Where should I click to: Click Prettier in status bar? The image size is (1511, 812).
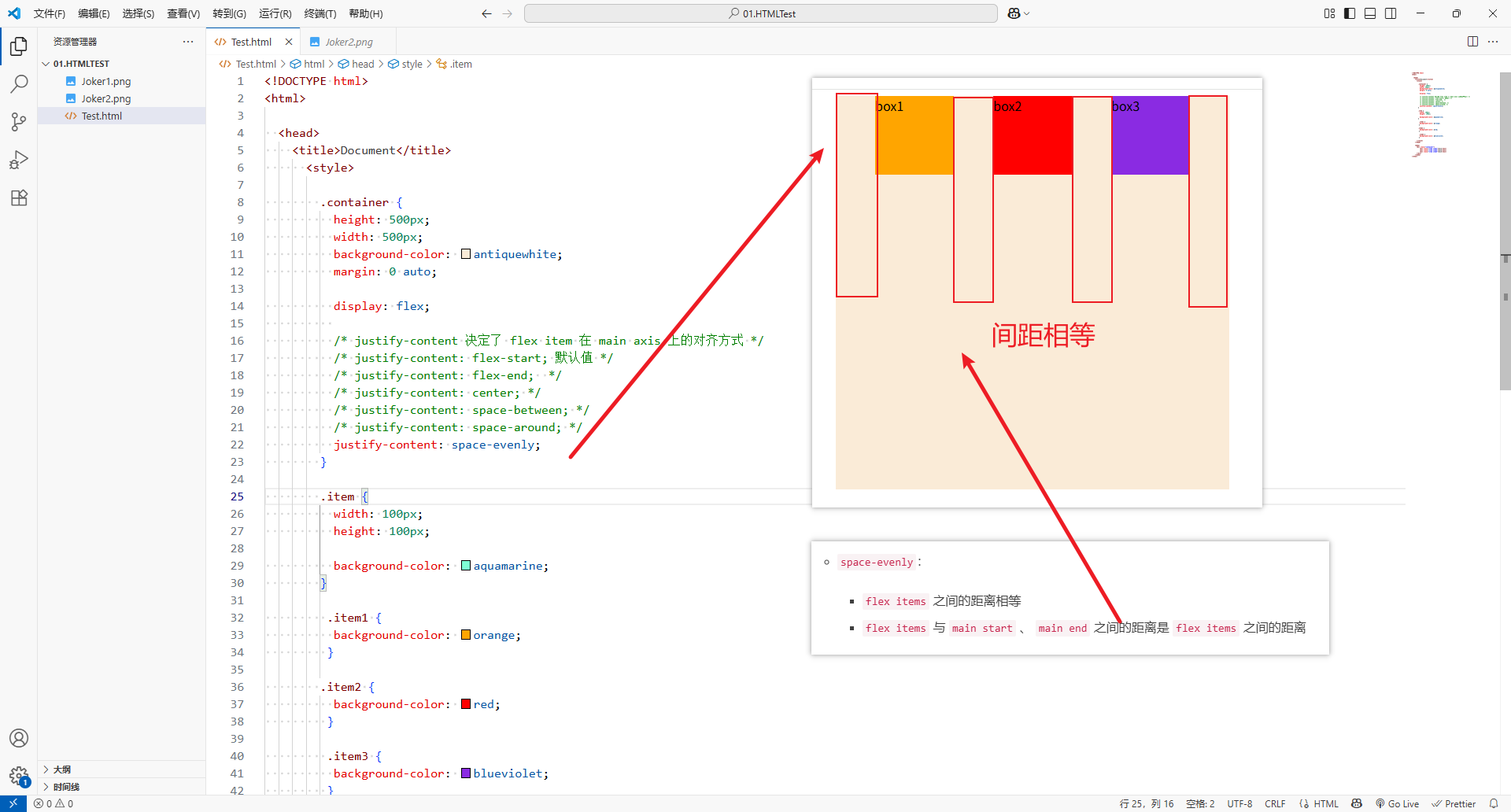tap(1454, 803)
